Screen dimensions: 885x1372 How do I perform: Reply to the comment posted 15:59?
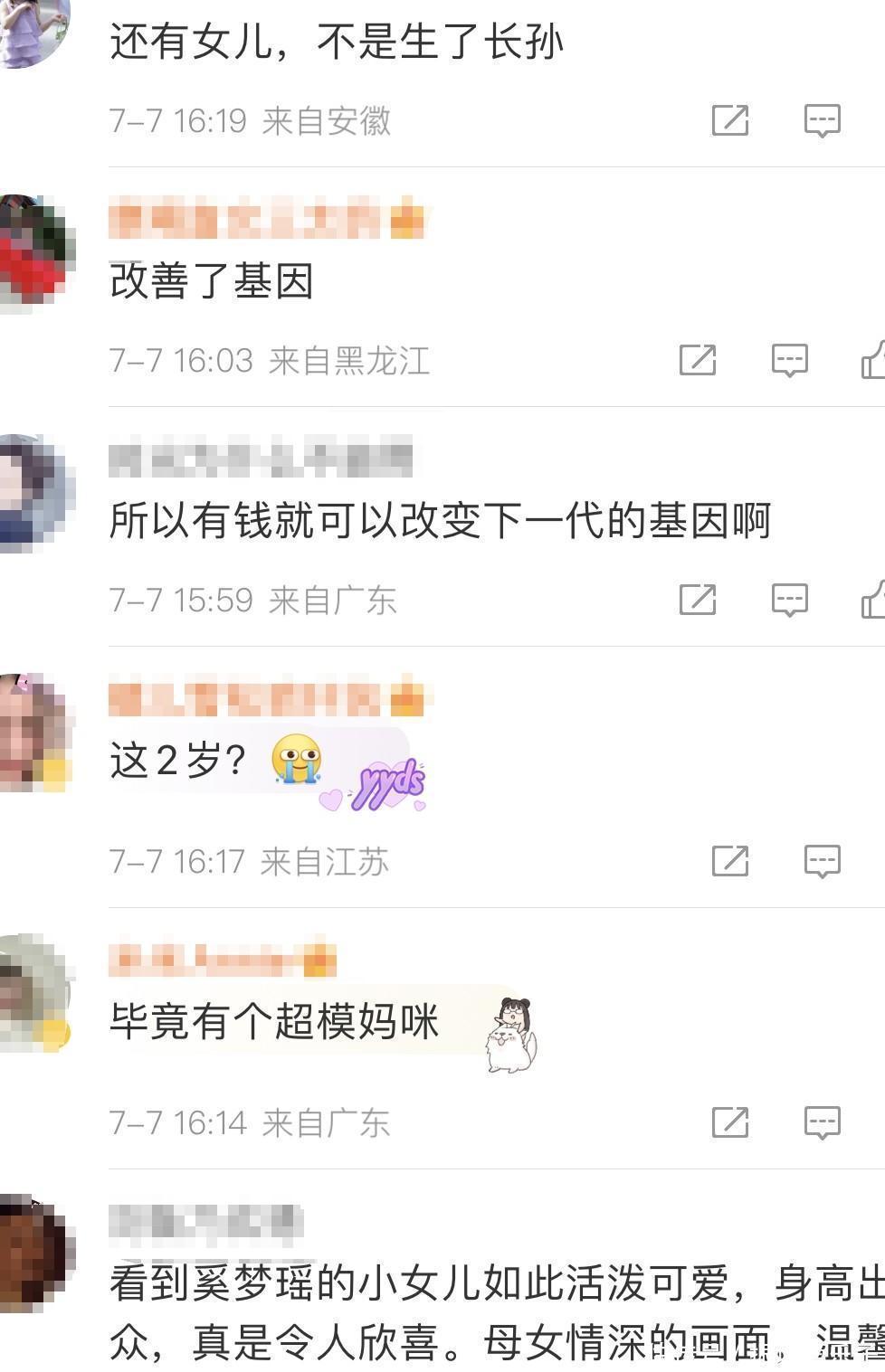click(x=790, y=600)
